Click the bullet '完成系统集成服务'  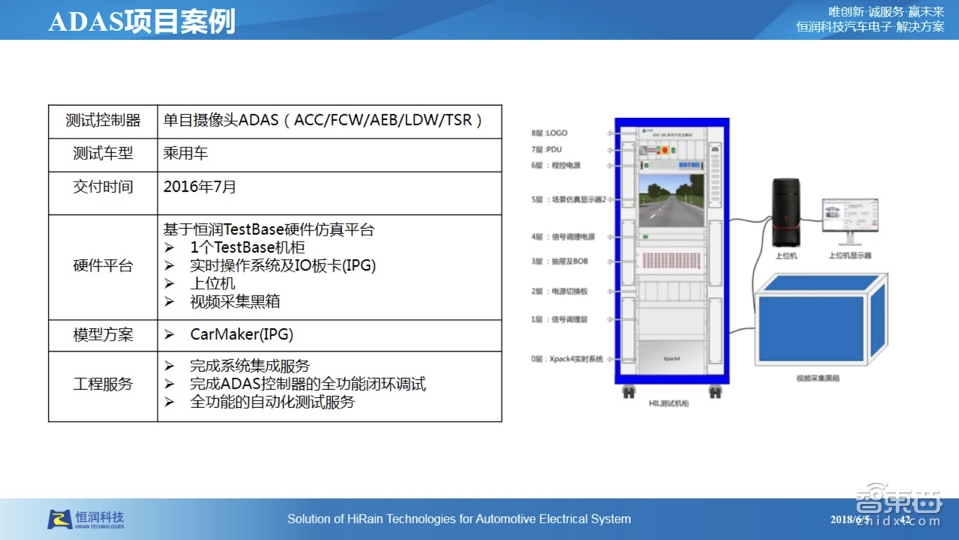pos(250,366)
